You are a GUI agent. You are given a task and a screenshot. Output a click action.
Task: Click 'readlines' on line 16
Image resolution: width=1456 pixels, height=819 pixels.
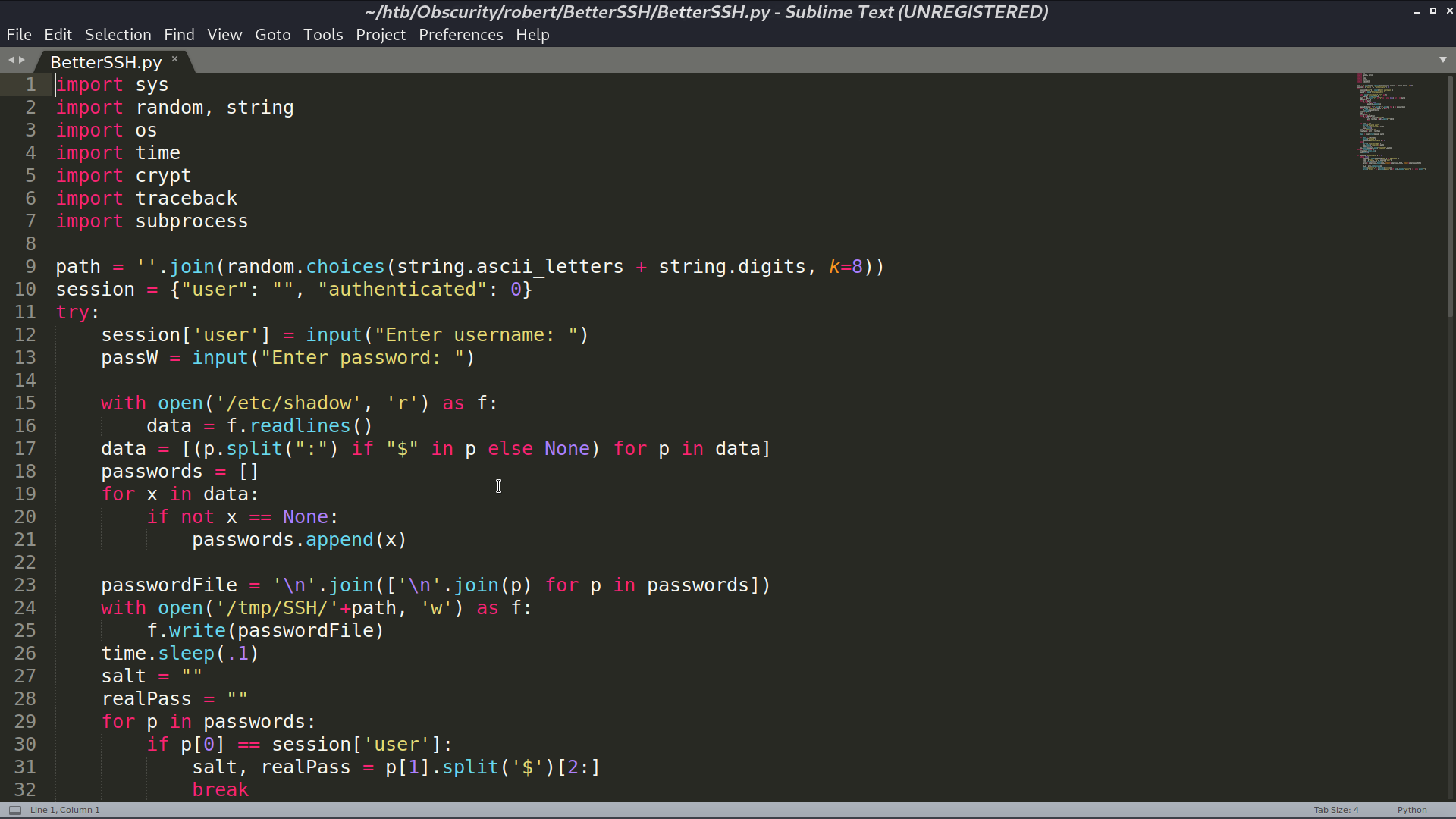pos(300,426)
